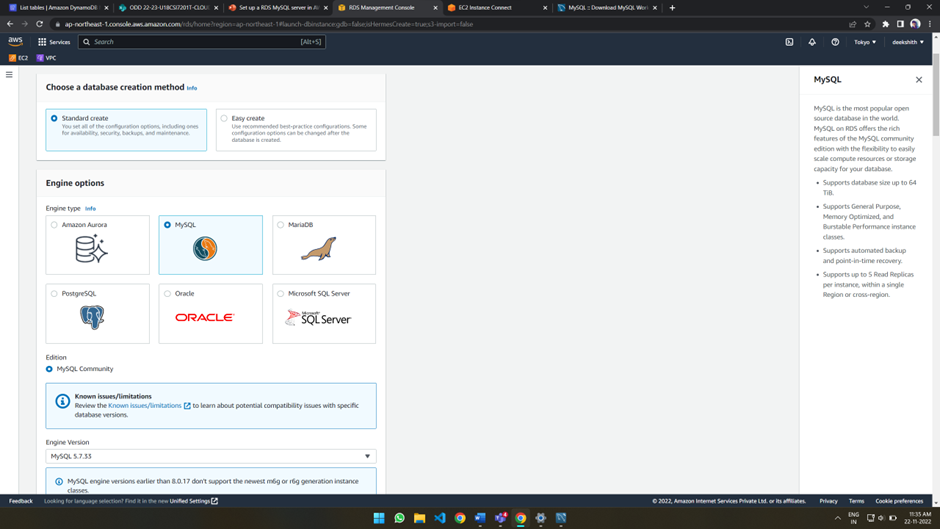Open the Chrome profile avatar

[x=915, y=24]
